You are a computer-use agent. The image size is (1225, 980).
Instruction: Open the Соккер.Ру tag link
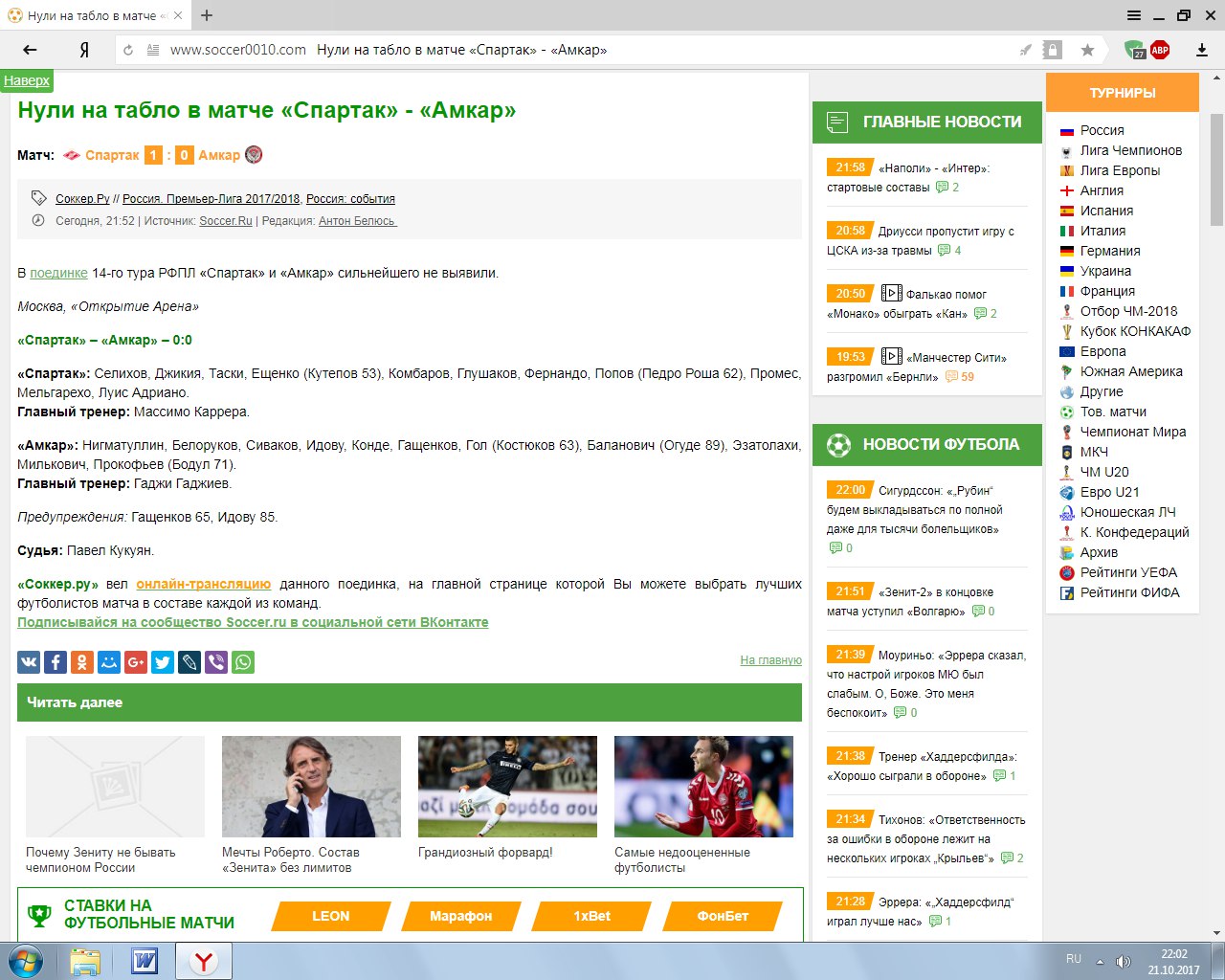tap(82, 199)
